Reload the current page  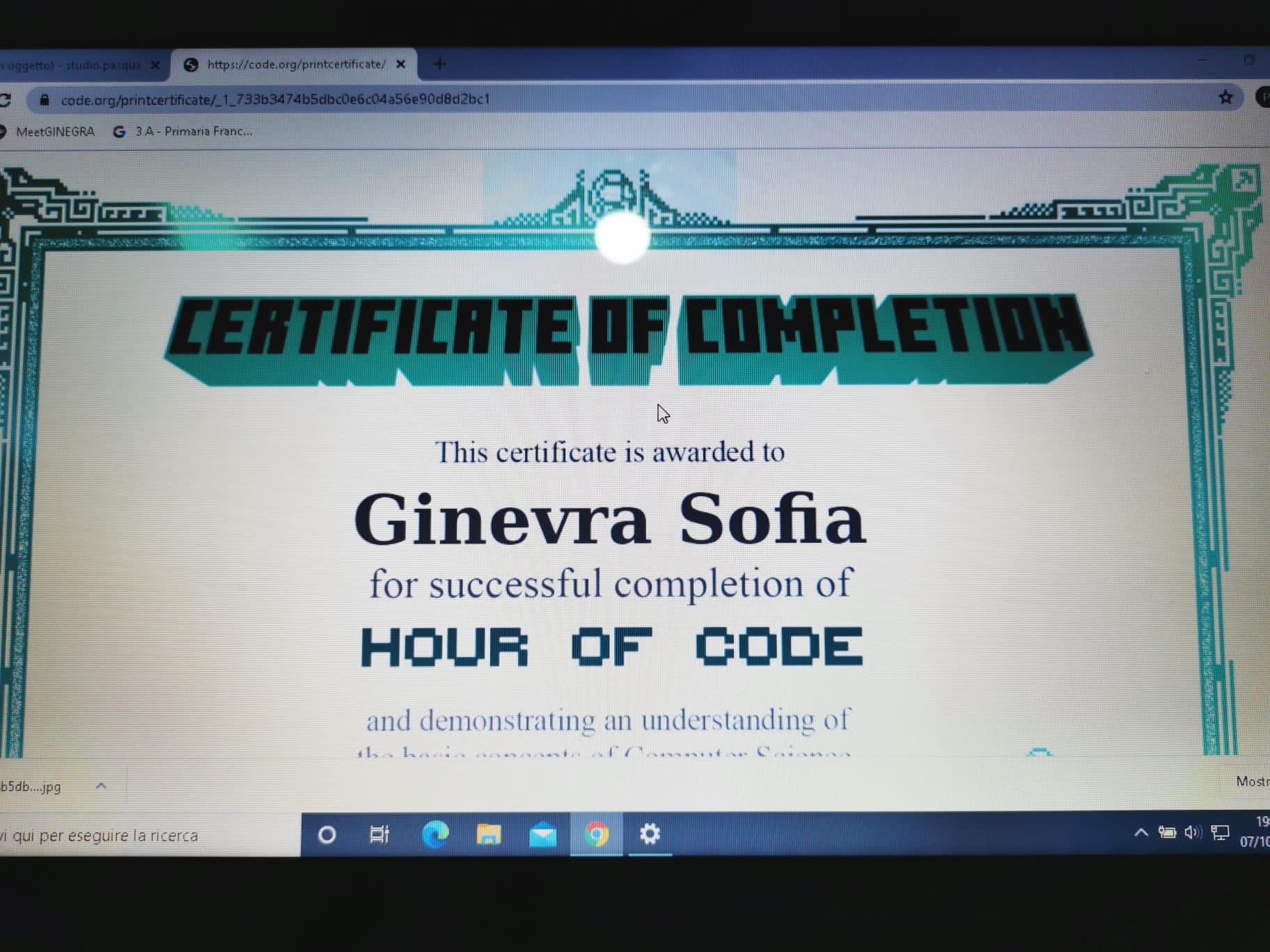point(4,100)
